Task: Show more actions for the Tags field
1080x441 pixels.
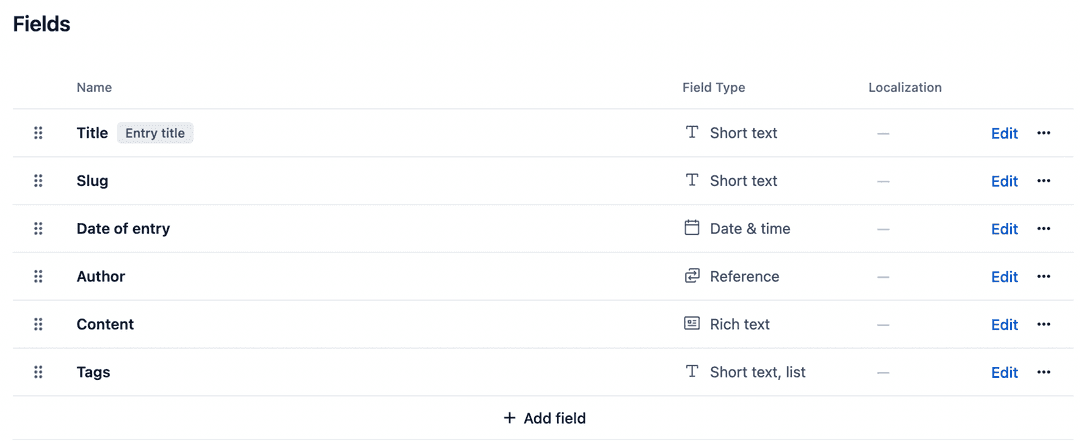Action: pos(1044,373)
